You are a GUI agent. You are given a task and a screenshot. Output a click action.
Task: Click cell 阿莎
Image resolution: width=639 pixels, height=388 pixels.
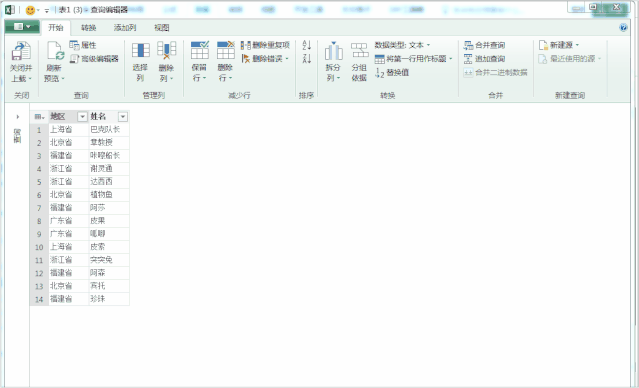[109, 208]
